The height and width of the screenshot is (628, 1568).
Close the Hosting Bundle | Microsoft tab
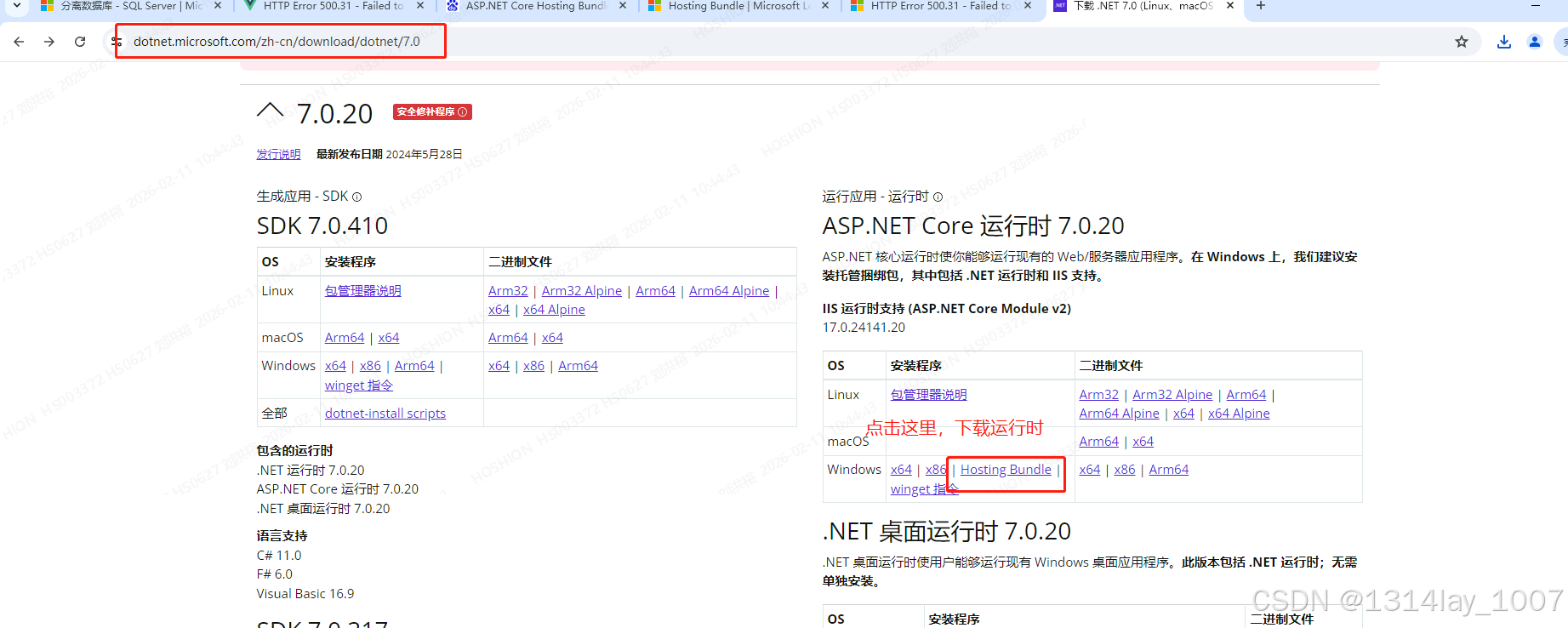point(825,6)
